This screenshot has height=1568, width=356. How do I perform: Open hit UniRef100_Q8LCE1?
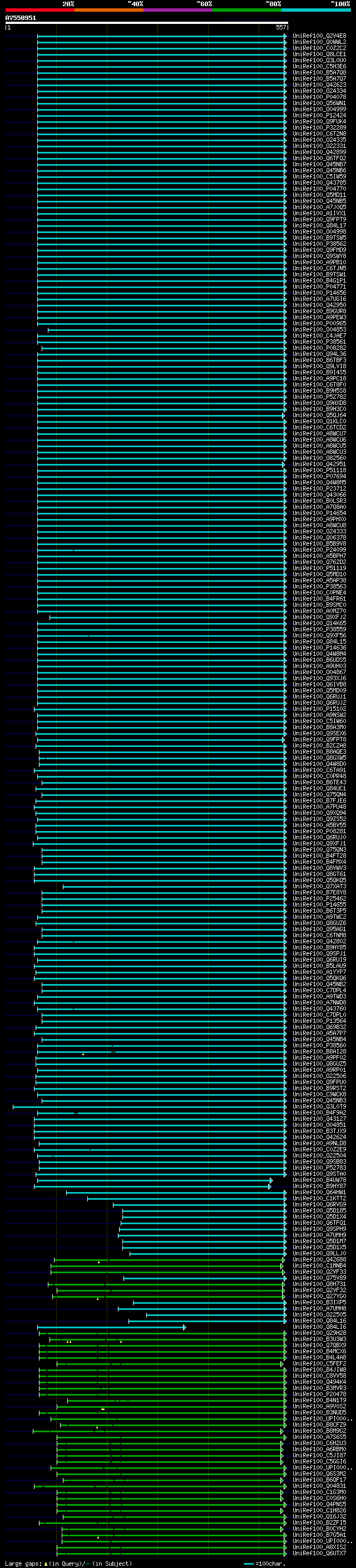pyautogui.click(x=319, y=54)
